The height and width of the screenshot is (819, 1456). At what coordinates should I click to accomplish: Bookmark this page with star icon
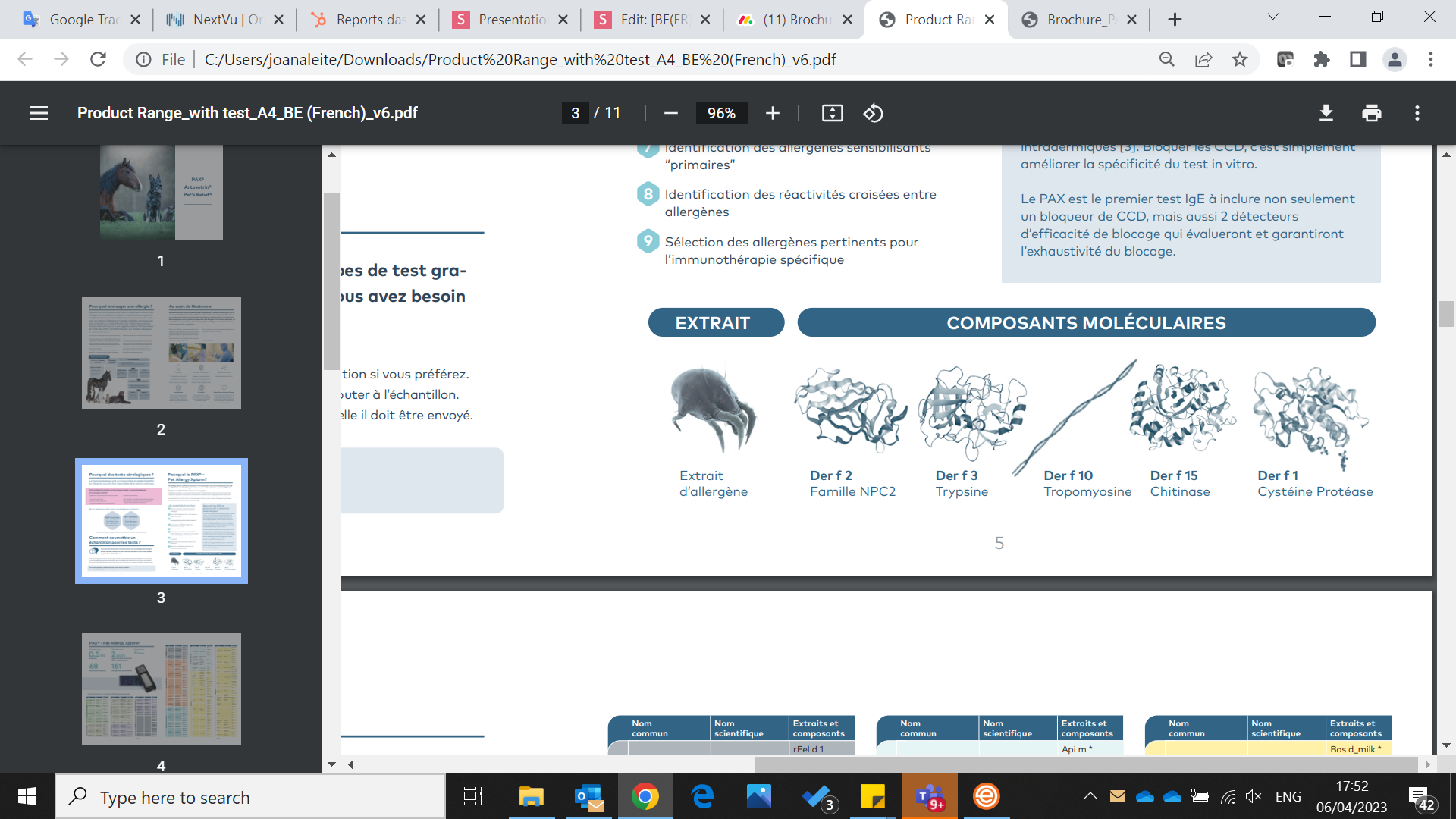1239,59
